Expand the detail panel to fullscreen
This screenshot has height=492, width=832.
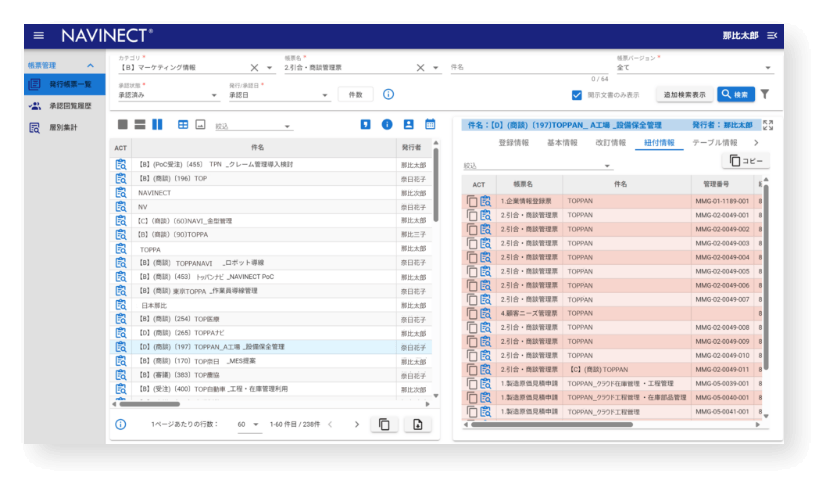768,125
